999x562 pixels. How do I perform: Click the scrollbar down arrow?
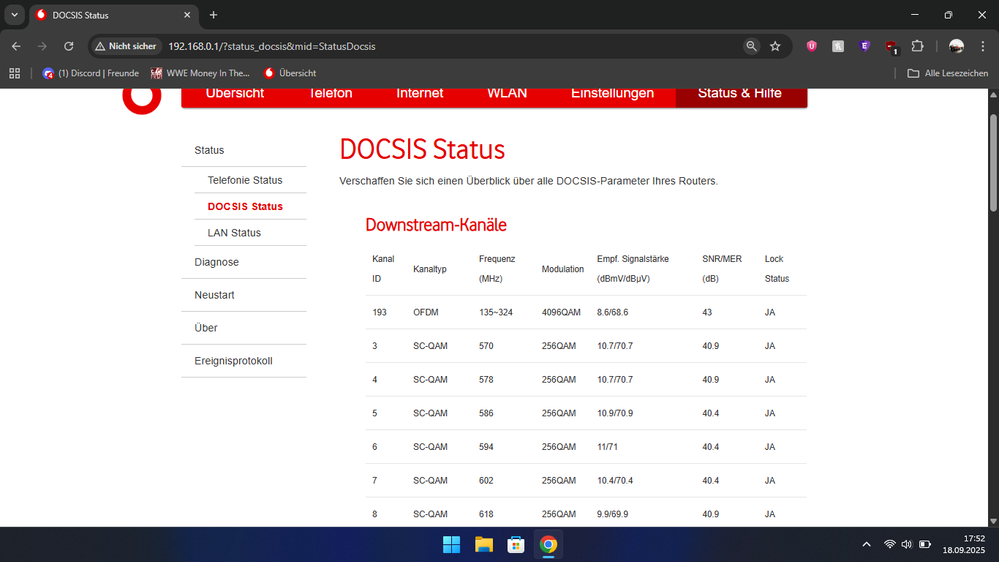pos(993,521)
